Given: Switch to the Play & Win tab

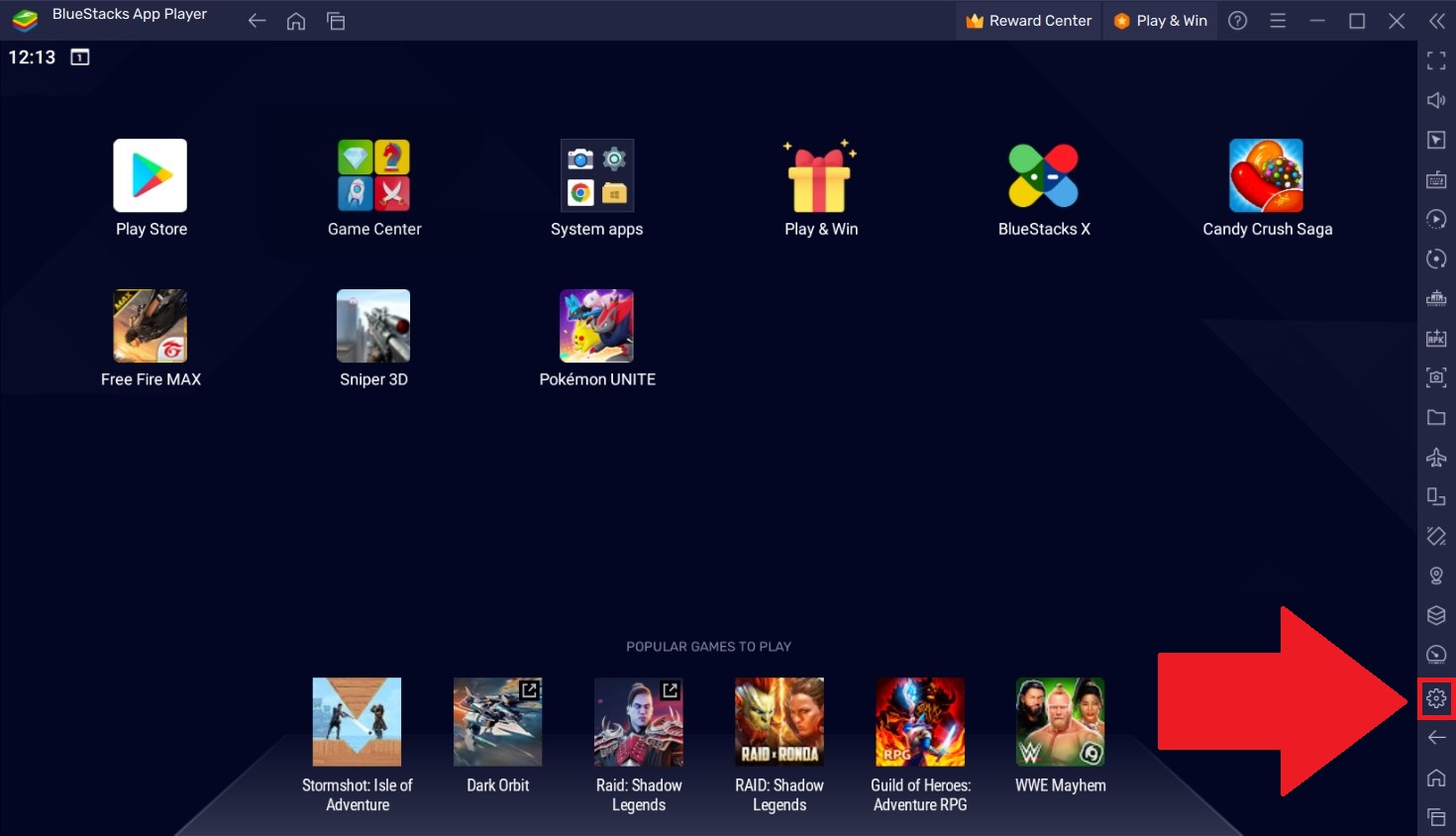Looking at the screenshot, I should click(x=1160, y=20).
